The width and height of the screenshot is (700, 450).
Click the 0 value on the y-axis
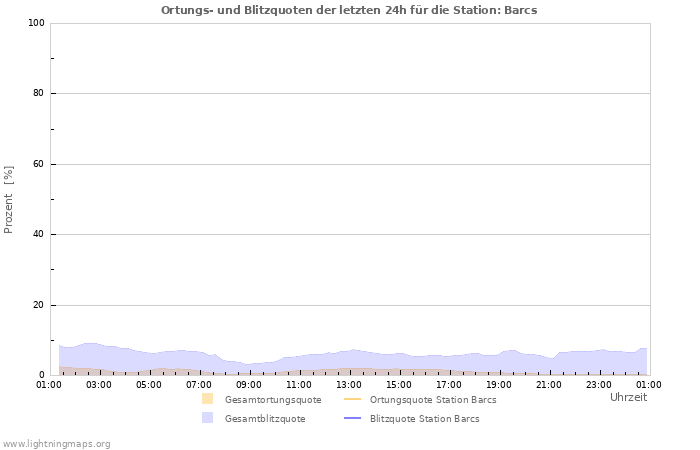(x=42, y=375)
